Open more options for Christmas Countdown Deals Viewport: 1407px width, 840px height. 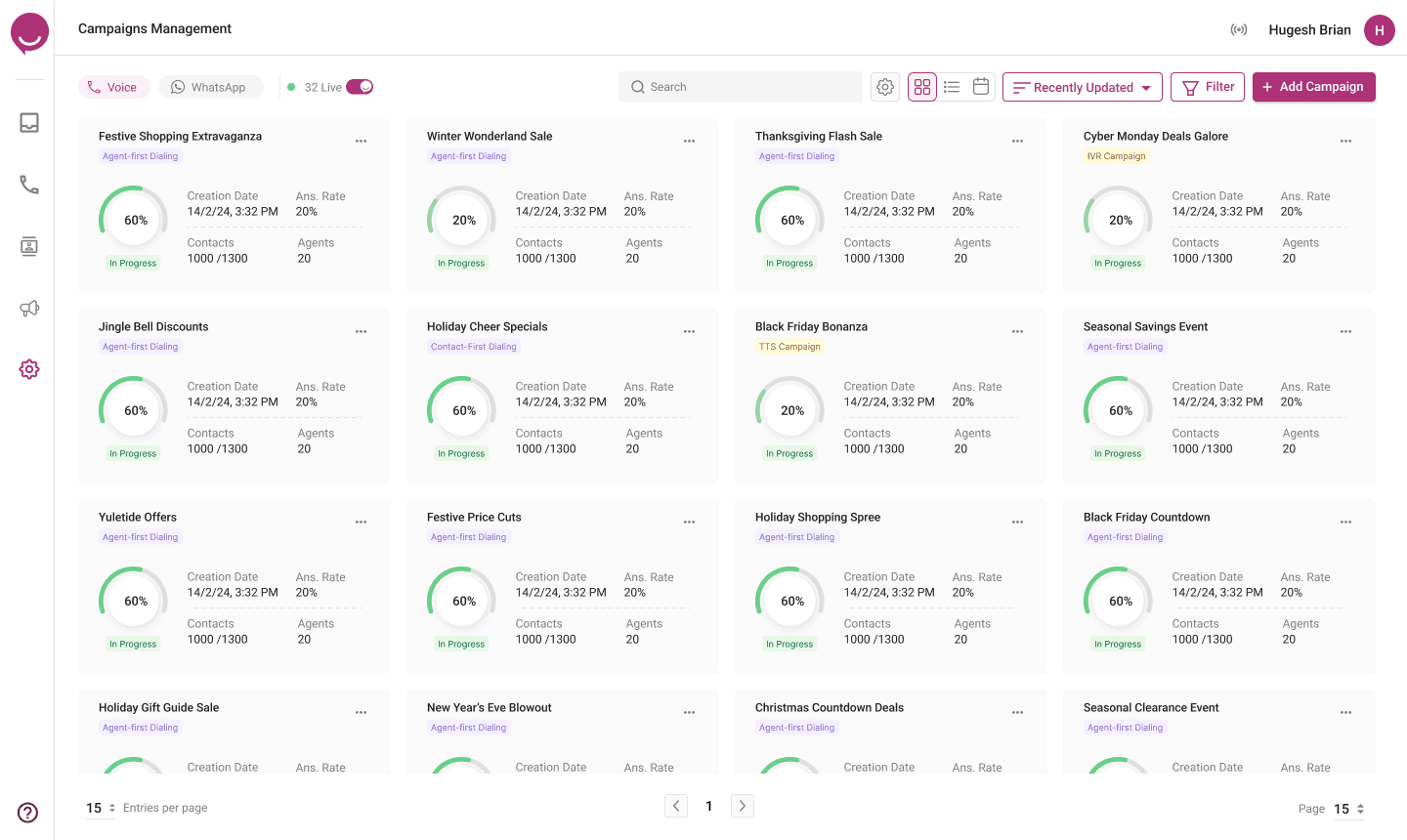(x=1018, y=712)
